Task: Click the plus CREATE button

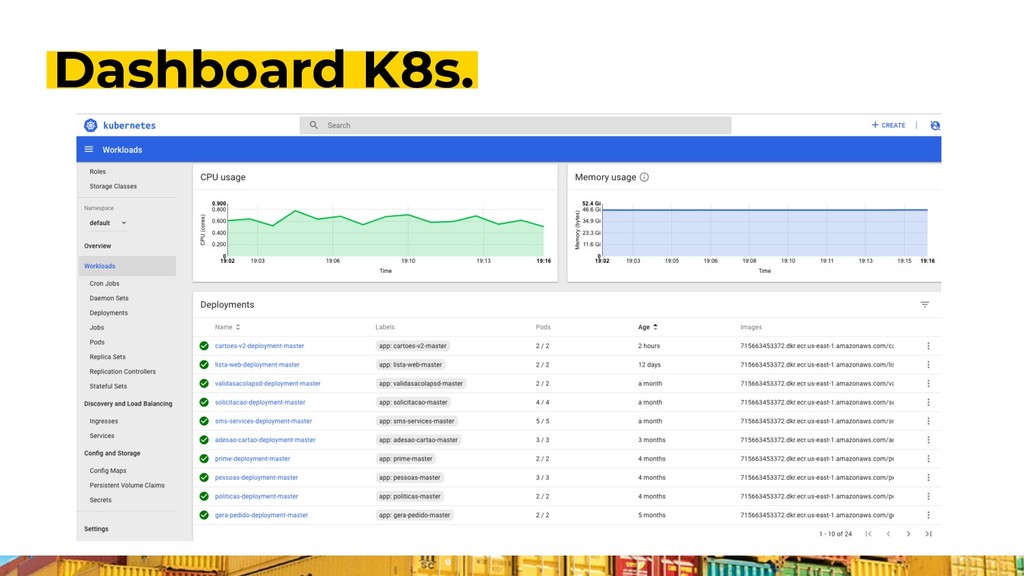Action: click(888, 125)
